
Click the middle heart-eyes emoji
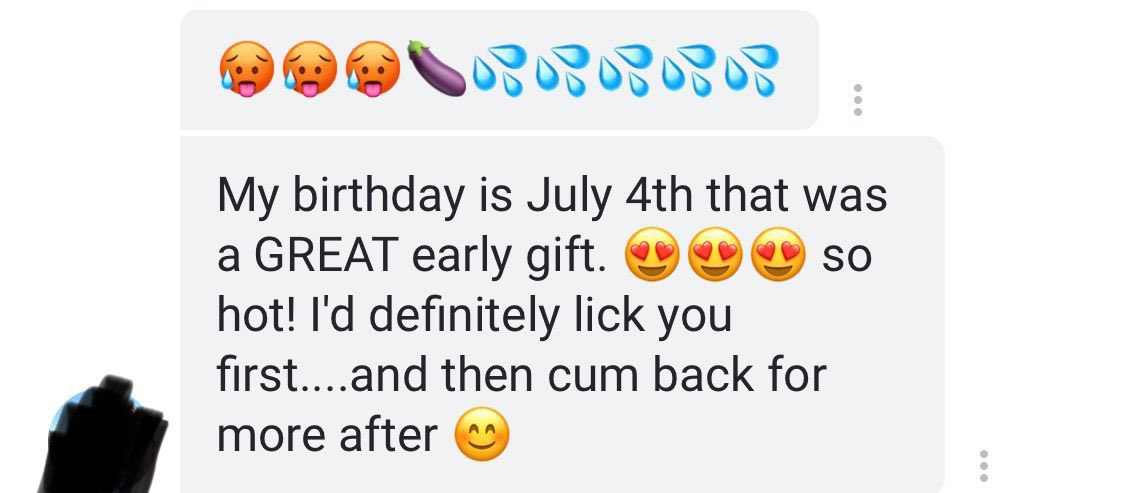pos(715,255)
